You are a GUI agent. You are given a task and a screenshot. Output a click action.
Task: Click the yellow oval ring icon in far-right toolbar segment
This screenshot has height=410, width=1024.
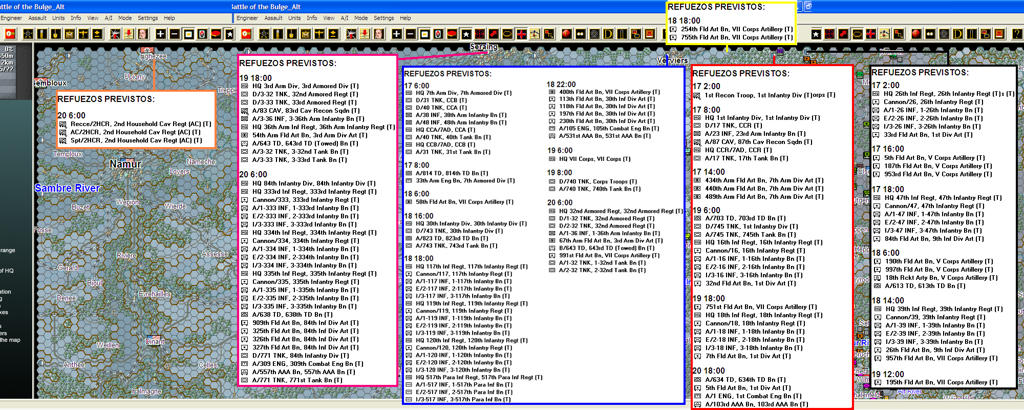857,33
